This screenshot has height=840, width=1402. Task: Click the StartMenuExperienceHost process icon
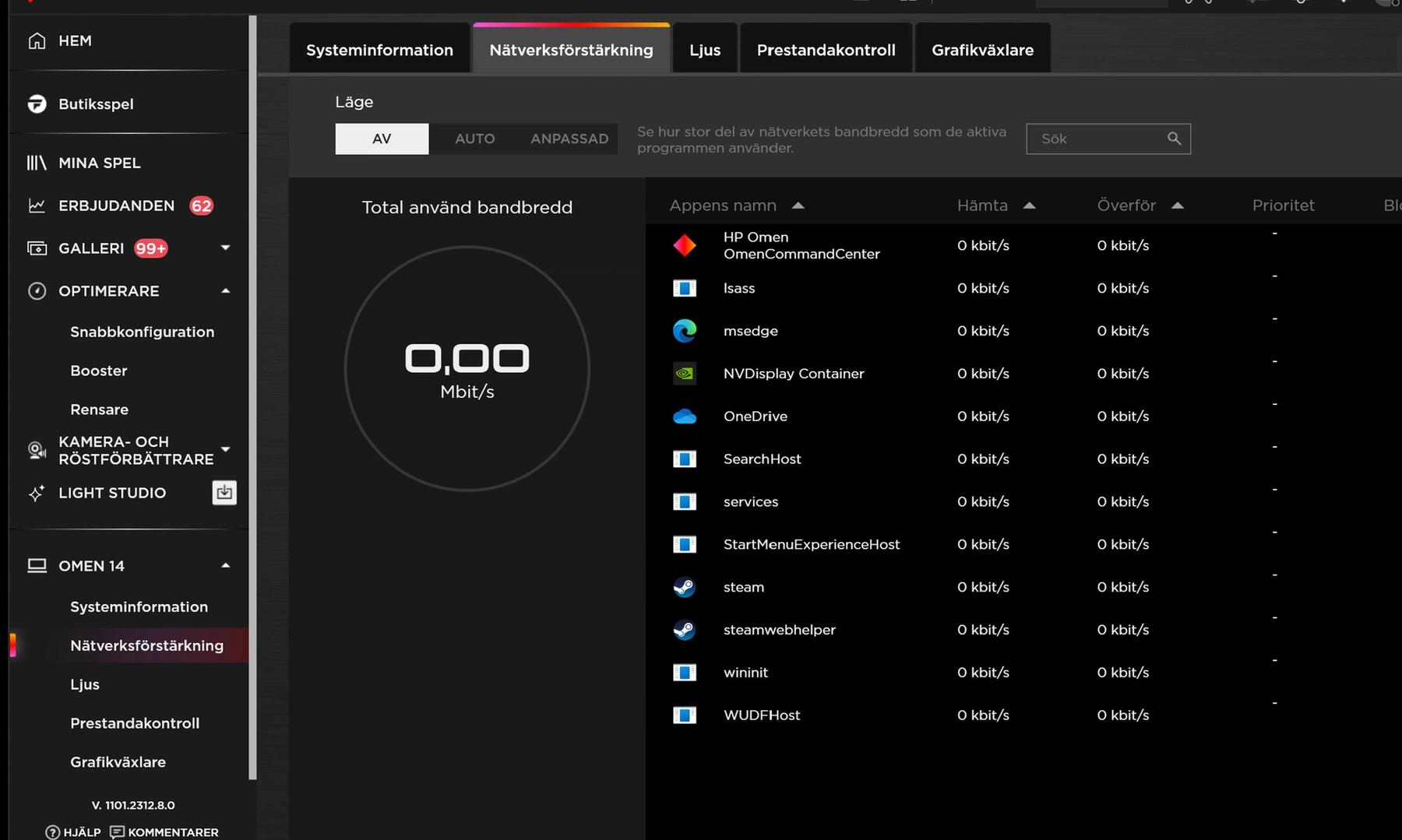coord(685,545)
